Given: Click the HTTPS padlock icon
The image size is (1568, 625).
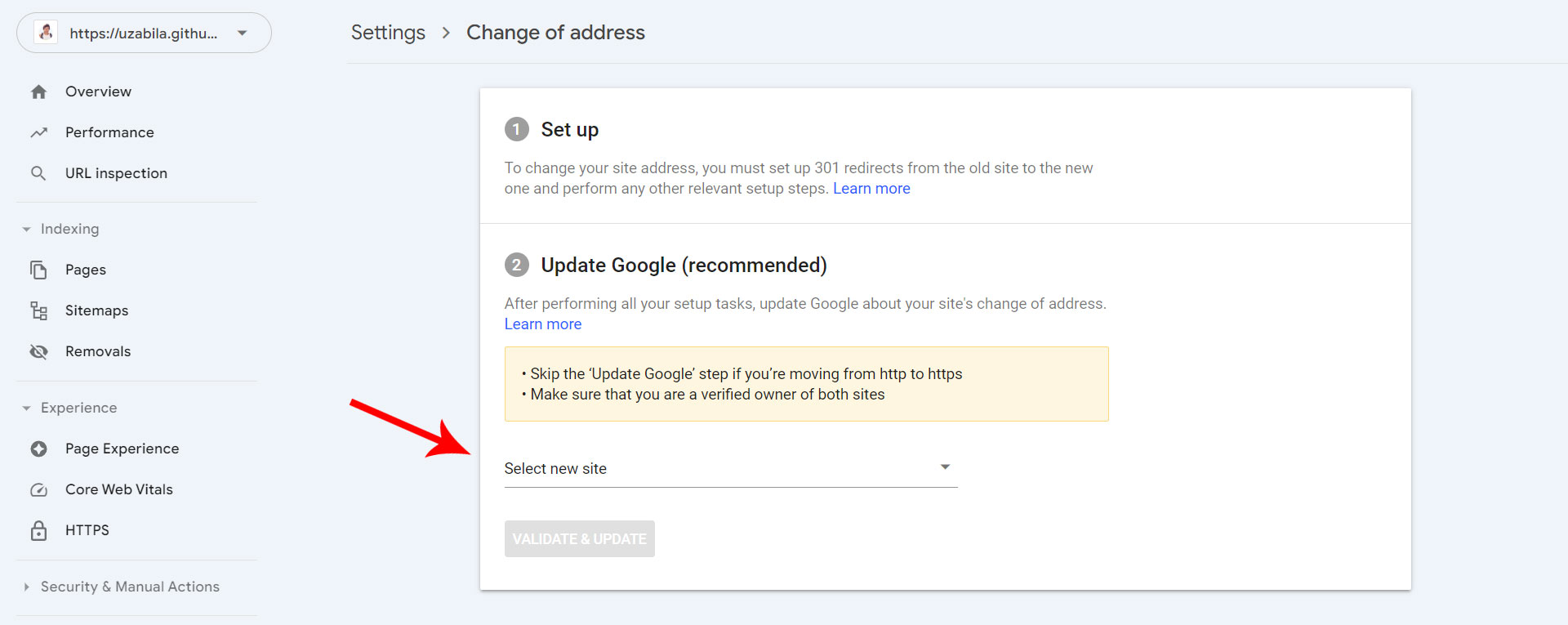Looking at the screenshot, I should [x=38, y=530].
